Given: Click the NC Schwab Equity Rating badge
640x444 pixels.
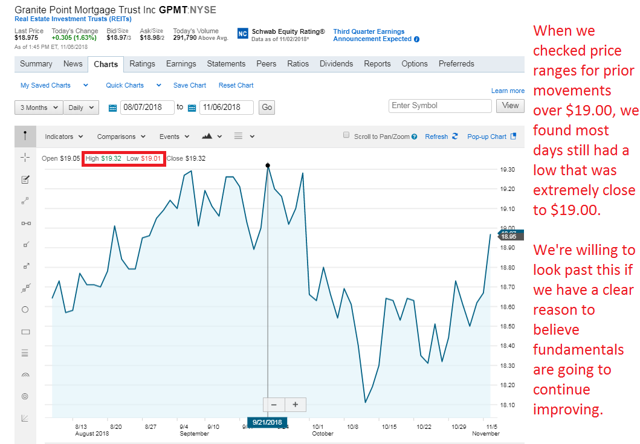Looking at the screenshot, I should 242,33.
